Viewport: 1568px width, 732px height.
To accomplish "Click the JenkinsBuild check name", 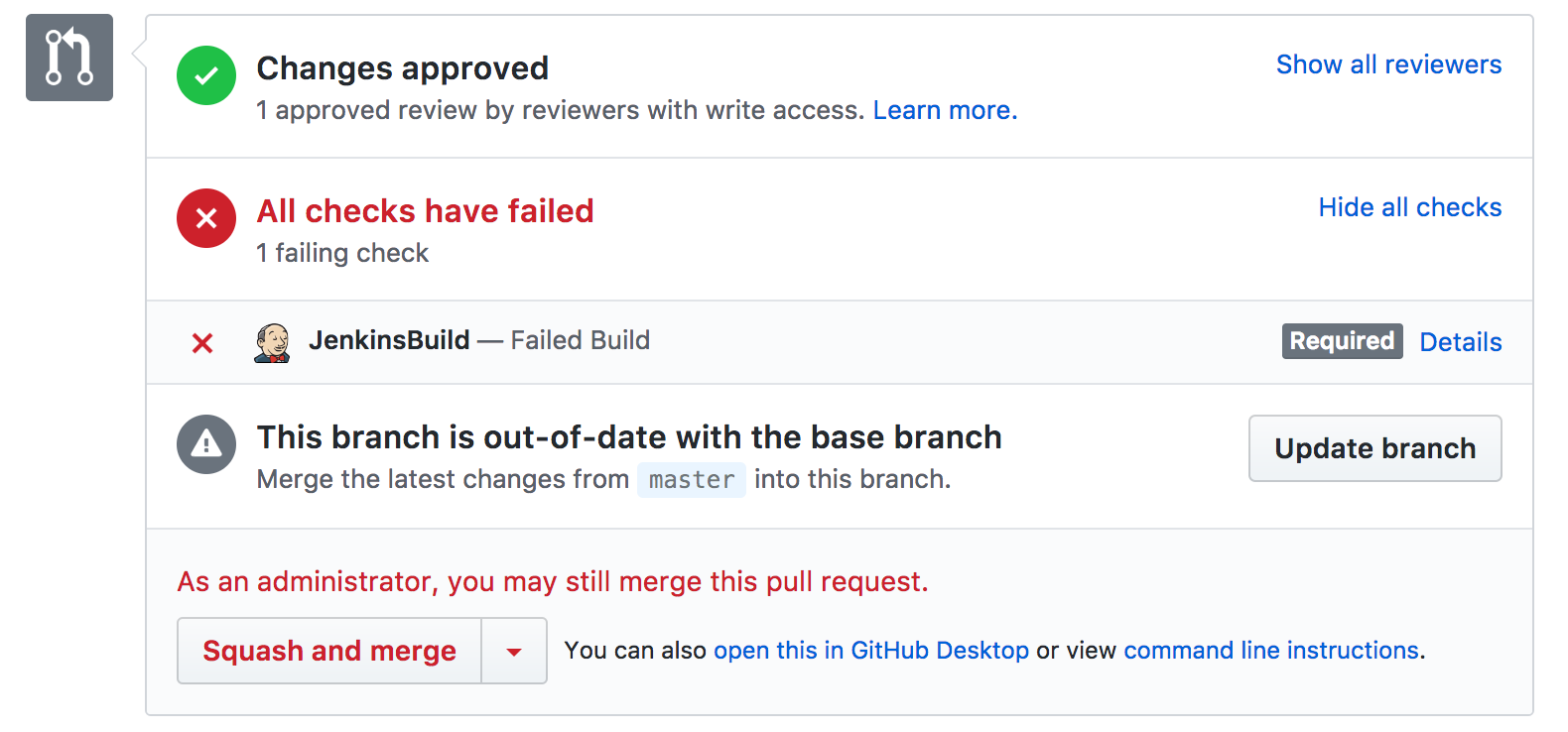I will click(389, 340).
